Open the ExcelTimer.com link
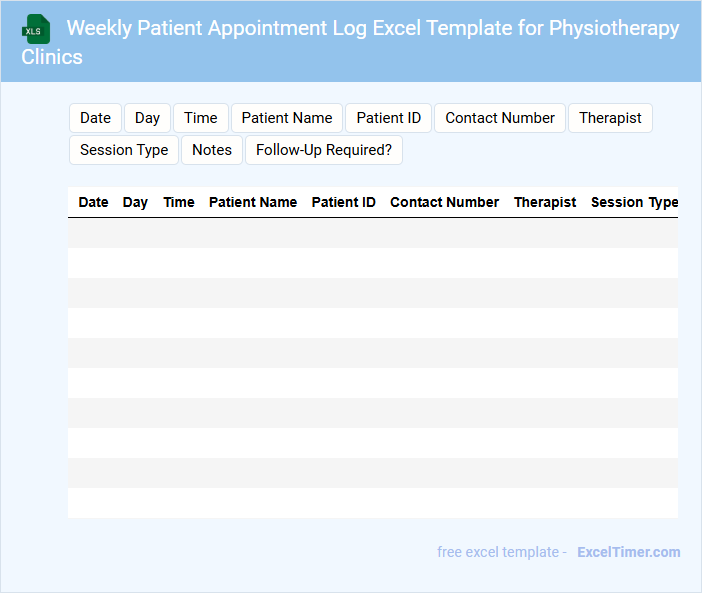The width and height of the screenshot is (702, 593). [x=629, y=552]
